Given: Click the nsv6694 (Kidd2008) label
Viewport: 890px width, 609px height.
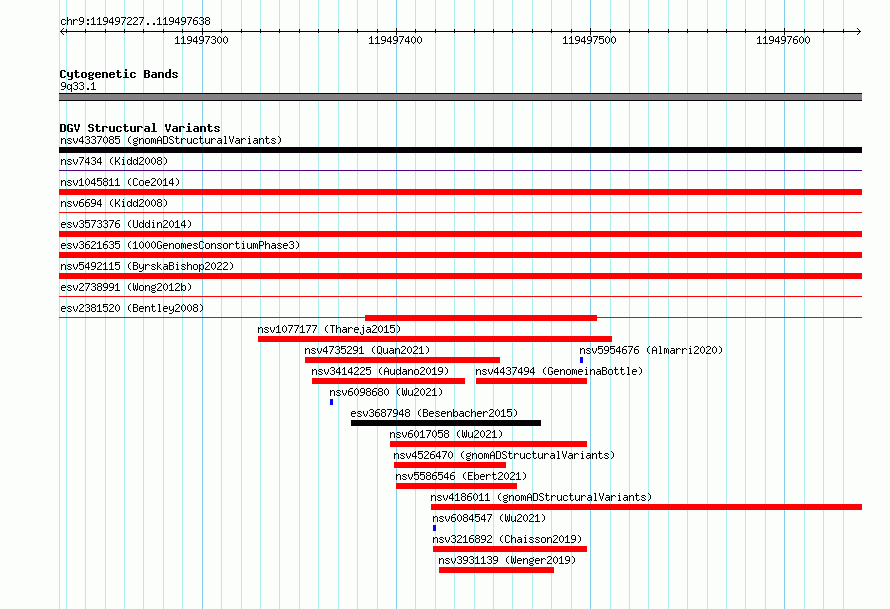Looking at the screenshot, I should pos(114,203).
